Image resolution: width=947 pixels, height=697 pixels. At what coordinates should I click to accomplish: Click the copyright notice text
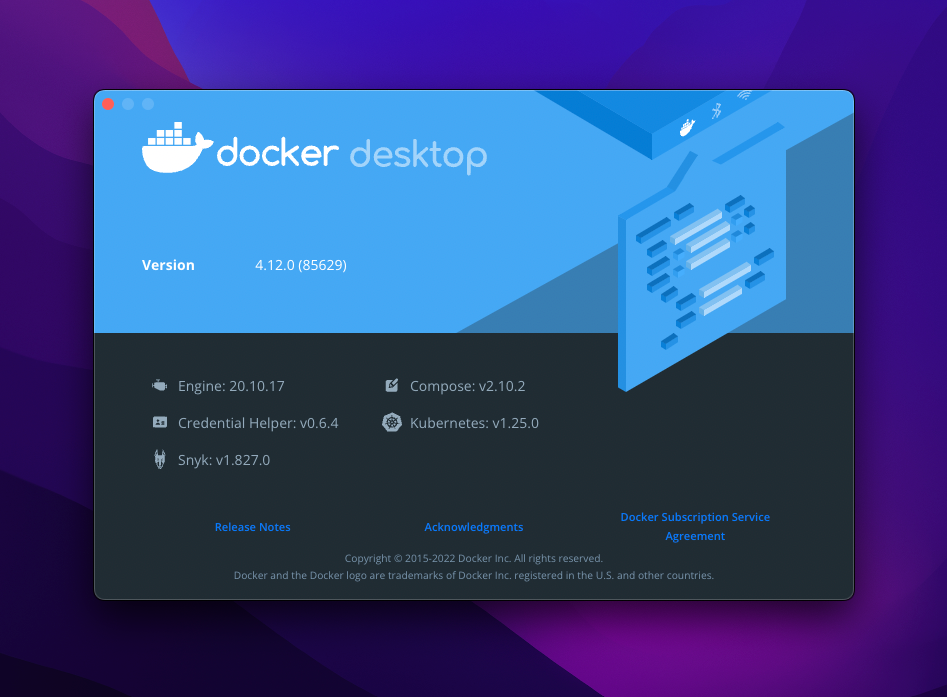(x=473, y=558)
